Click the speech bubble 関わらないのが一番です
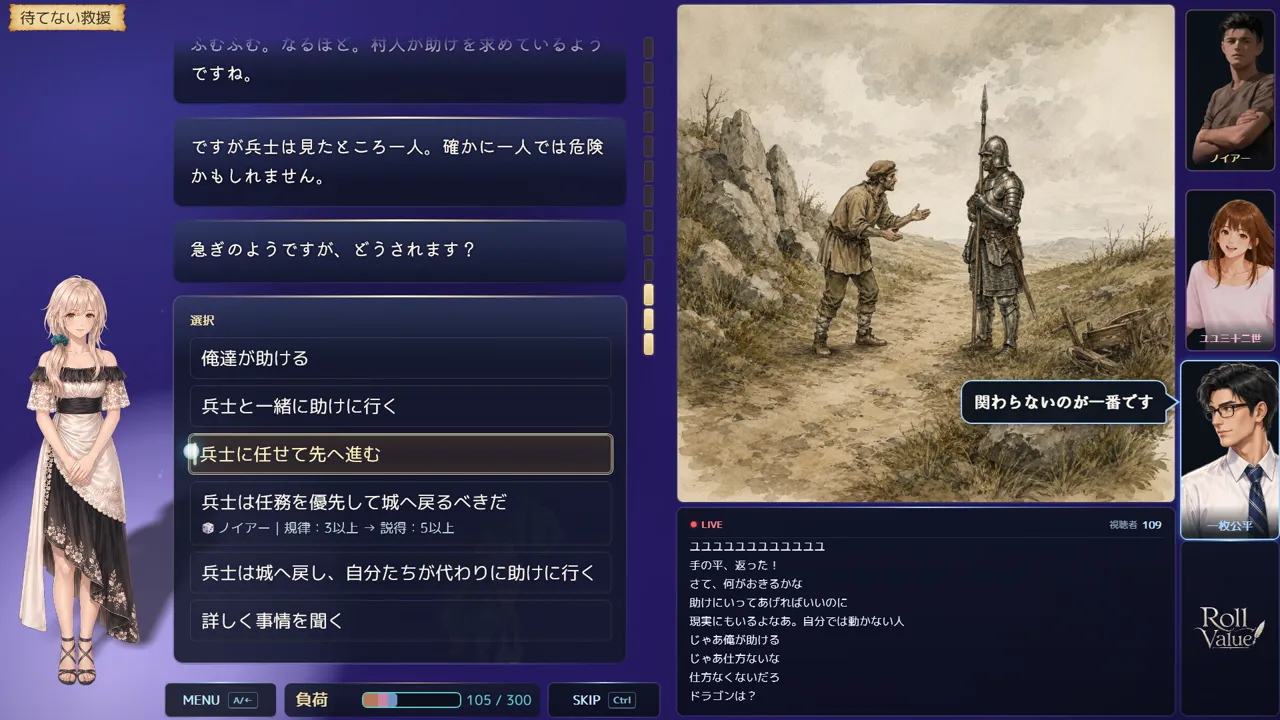 click(x=1064, y=402)
